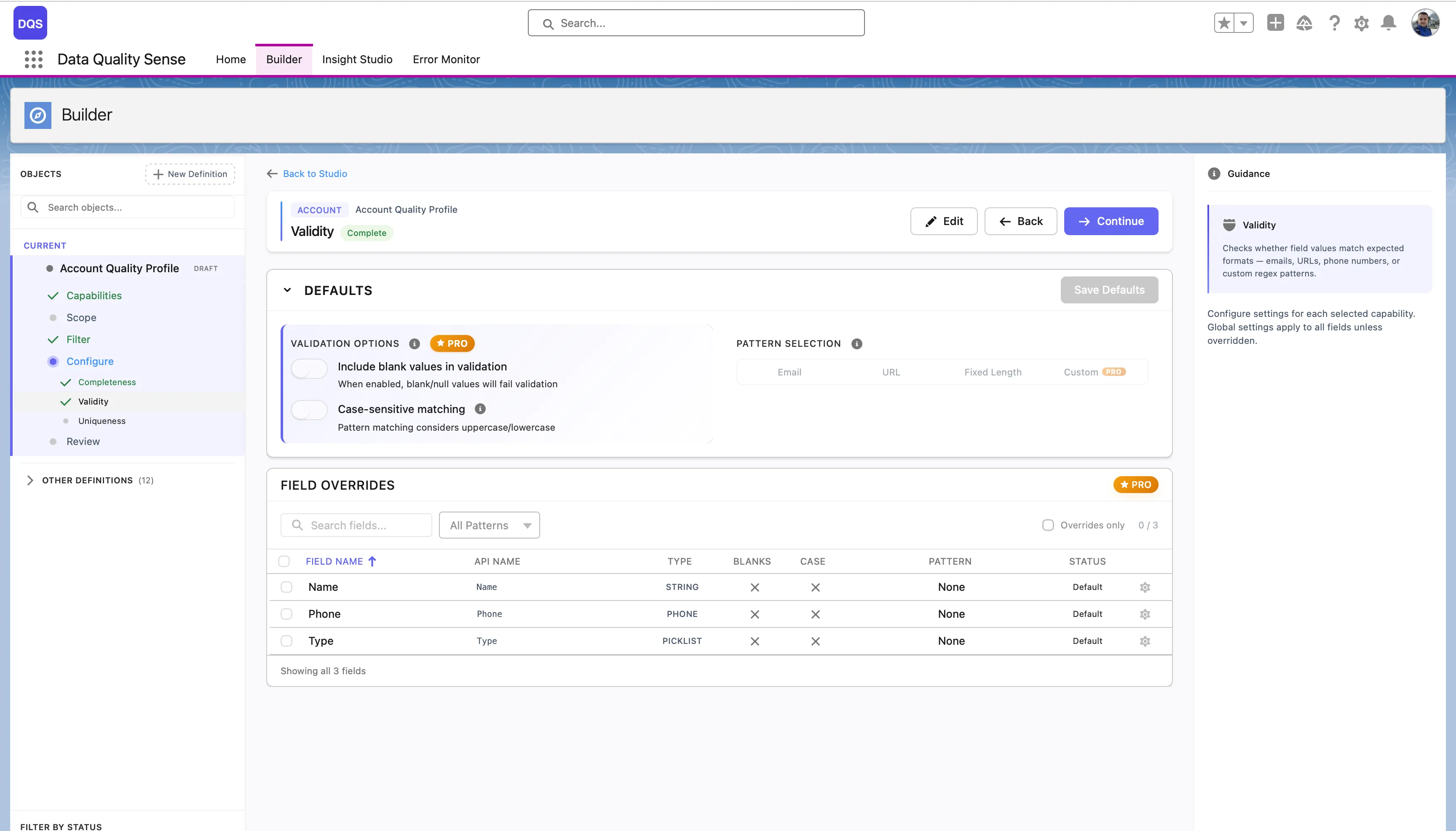Select the URL pattern option
The image size is (1456, 831).
coord(891,372)
